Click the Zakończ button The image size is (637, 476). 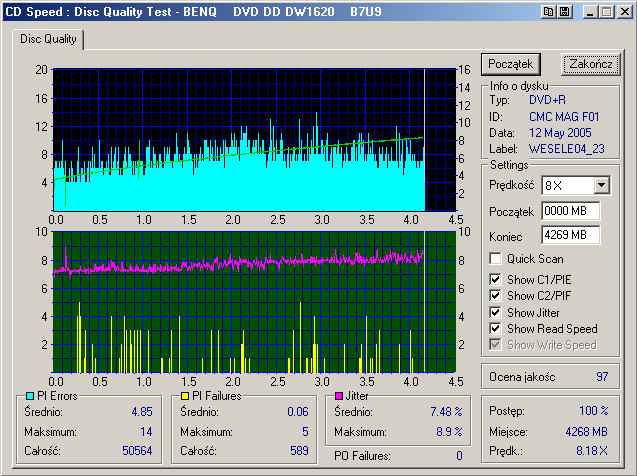point(591,64)
